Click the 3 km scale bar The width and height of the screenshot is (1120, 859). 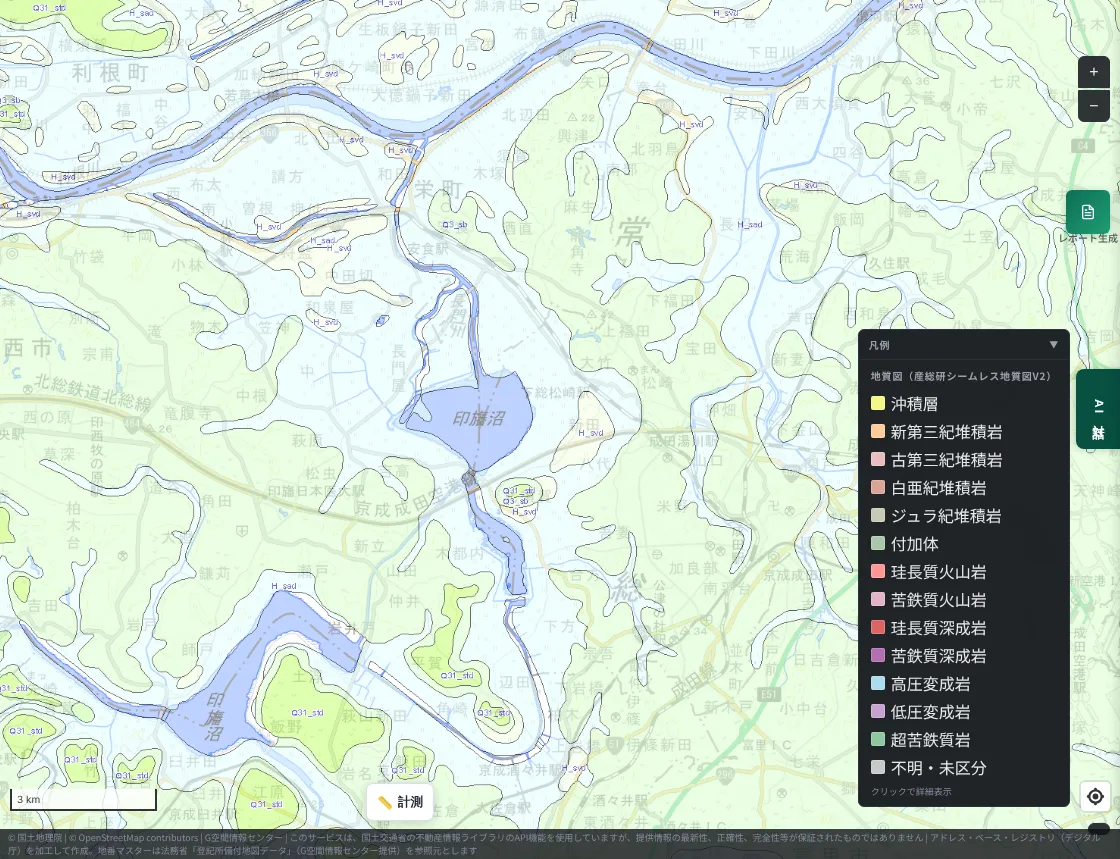[x=83, y=800]
